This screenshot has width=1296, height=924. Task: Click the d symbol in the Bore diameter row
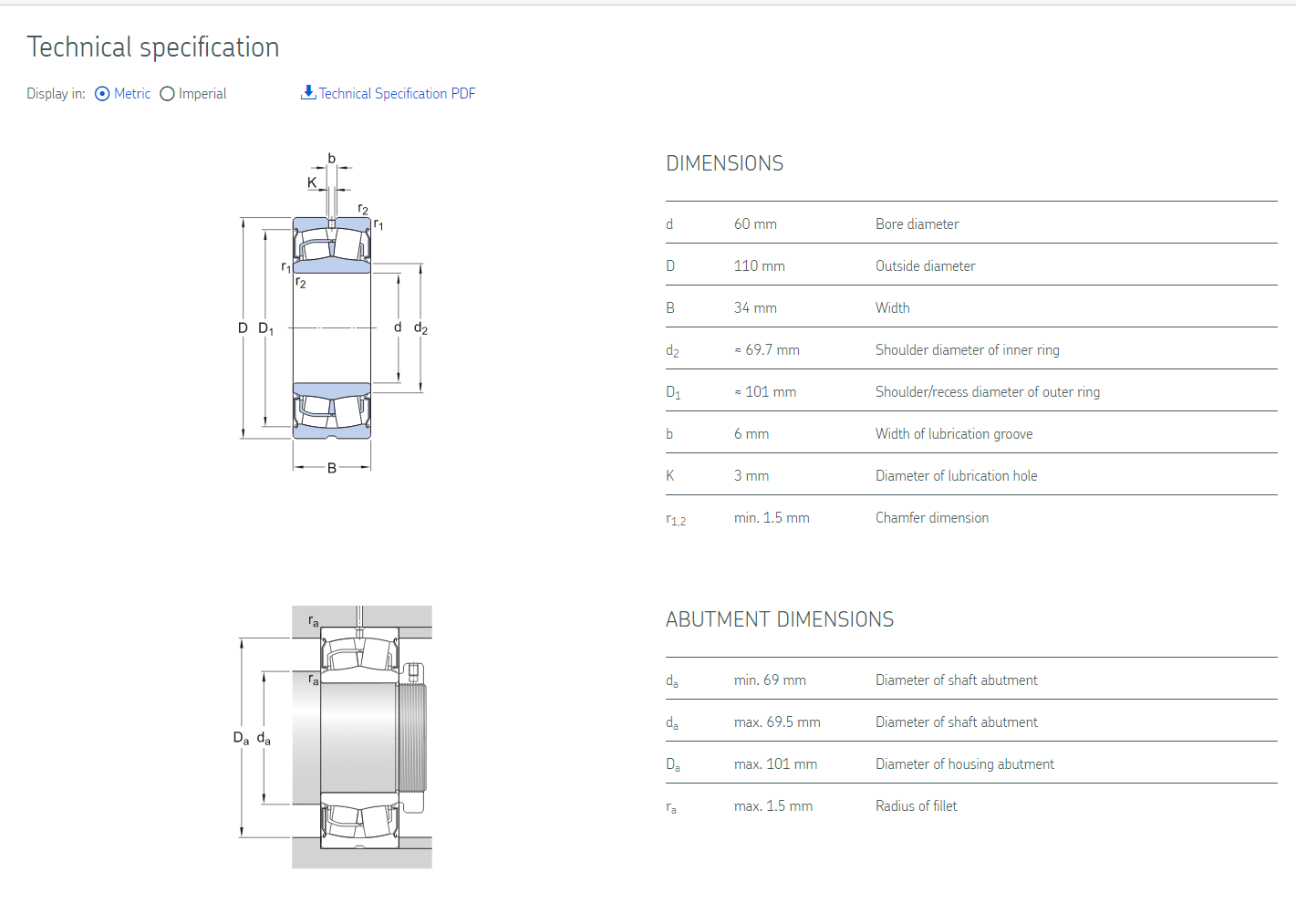coord(669,224)
